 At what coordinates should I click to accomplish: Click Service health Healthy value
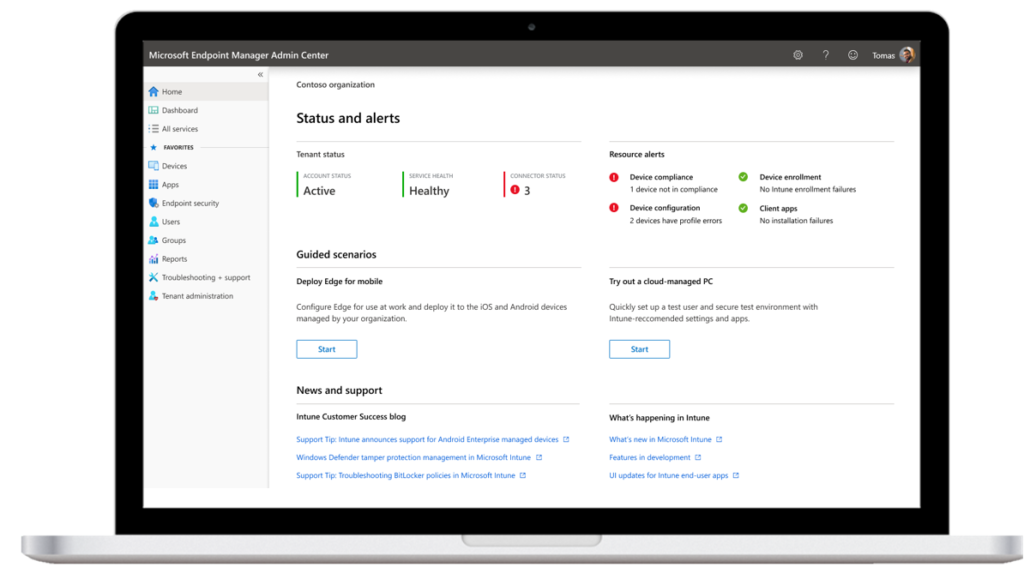click(x=429, y=191)
